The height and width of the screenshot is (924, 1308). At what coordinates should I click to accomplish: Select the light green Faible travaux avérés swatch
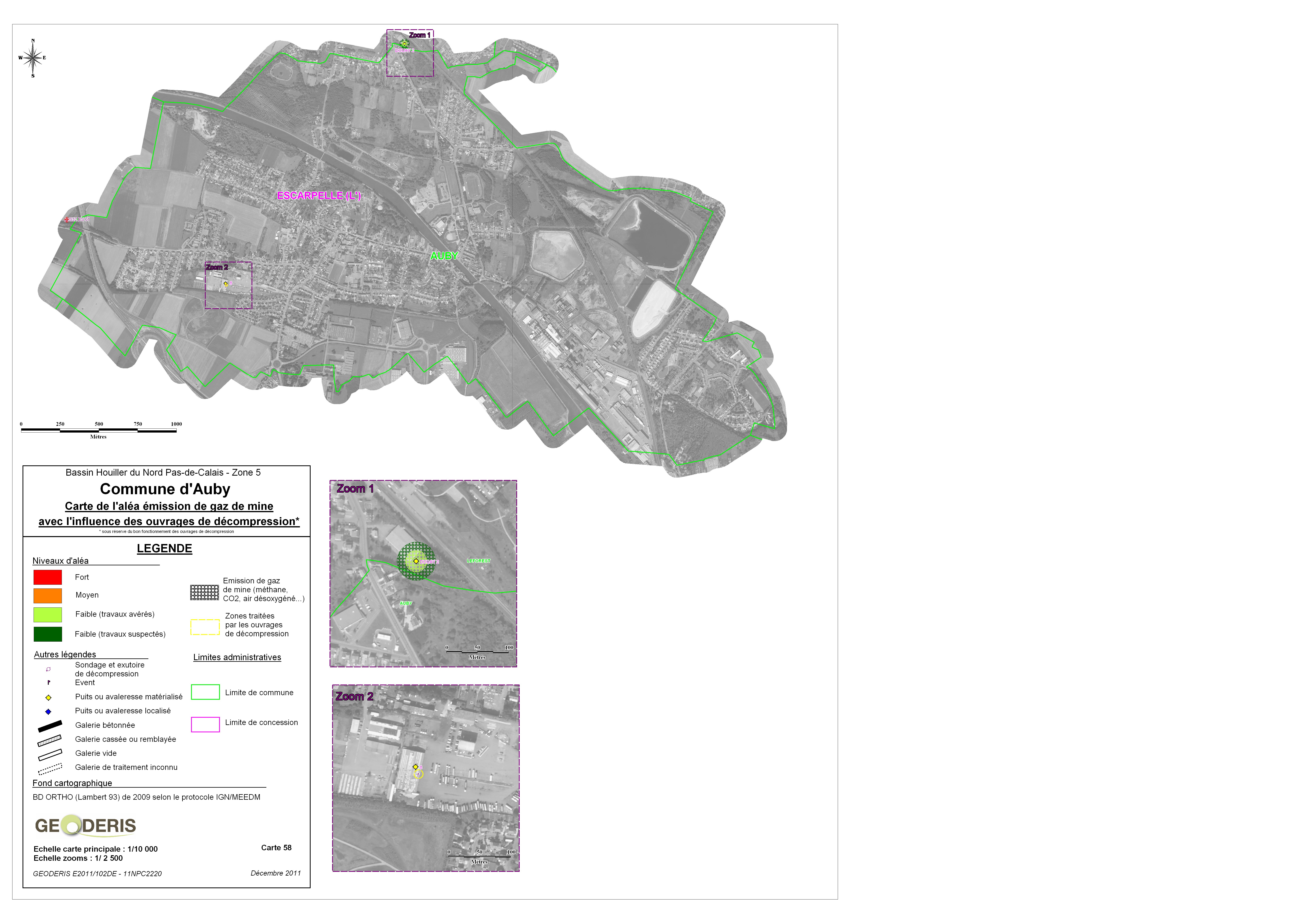48,615
